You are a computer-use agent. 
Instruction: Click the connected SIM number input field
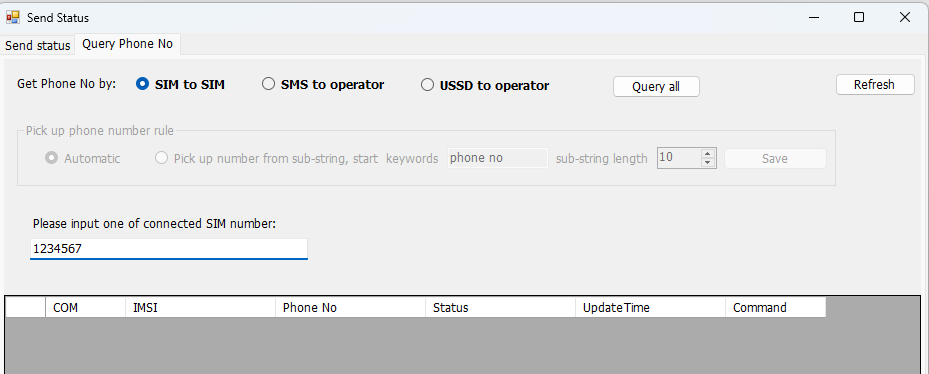coord(169,249)
